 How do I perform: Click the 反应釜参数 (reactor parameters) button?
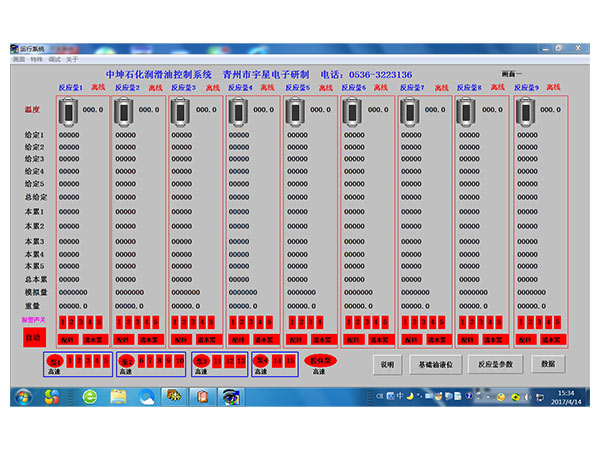(495, 365)
